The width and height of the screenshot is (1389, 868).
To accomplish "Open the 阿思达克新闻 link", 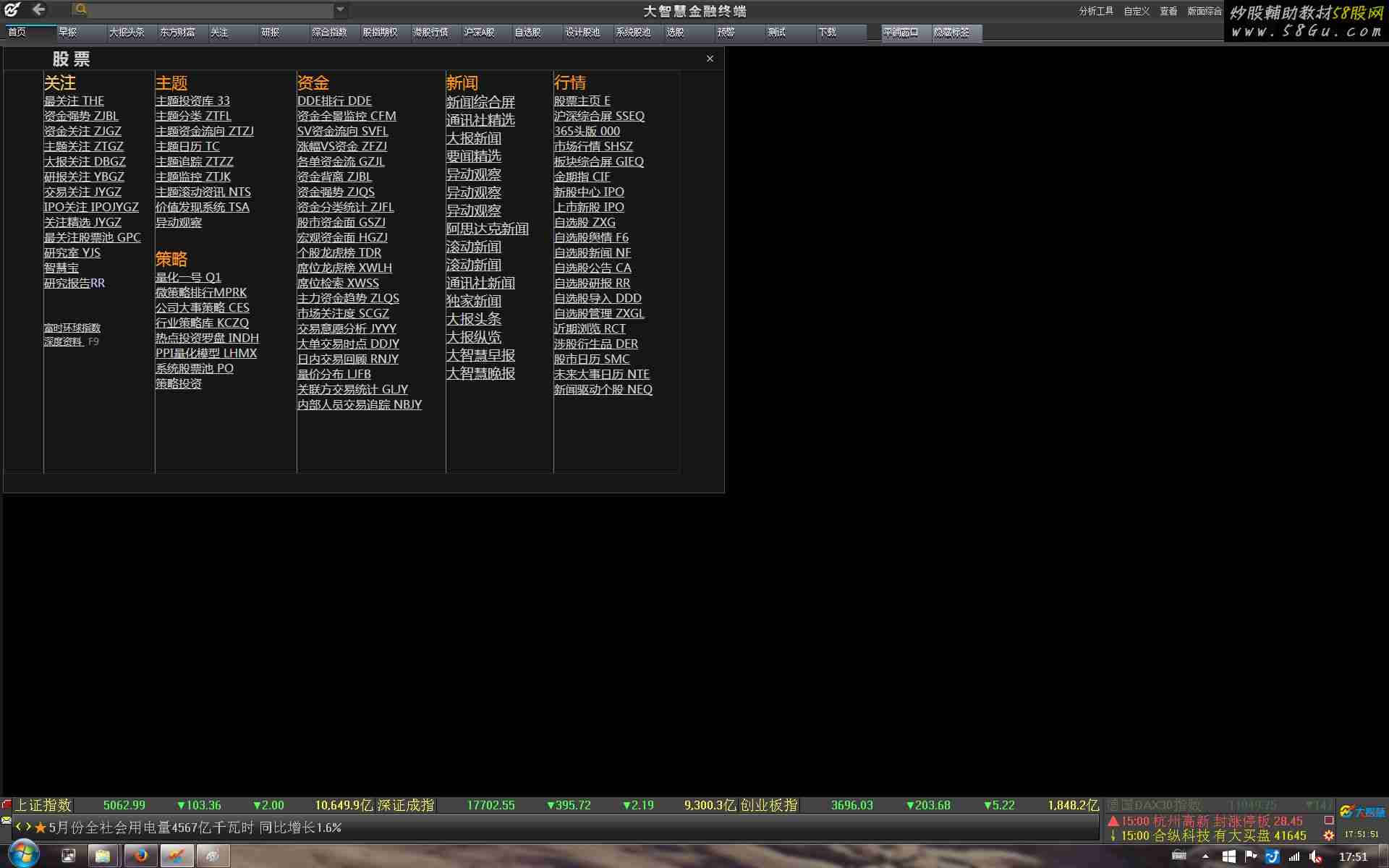I will point(488,229).
